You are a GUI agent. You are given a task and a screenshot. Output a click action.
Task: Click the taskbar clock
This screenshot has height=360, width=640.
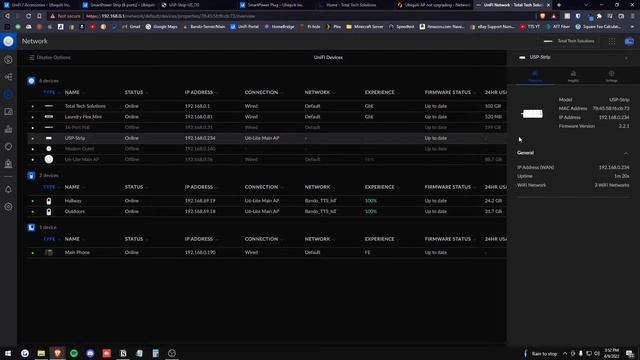point(611,353)
